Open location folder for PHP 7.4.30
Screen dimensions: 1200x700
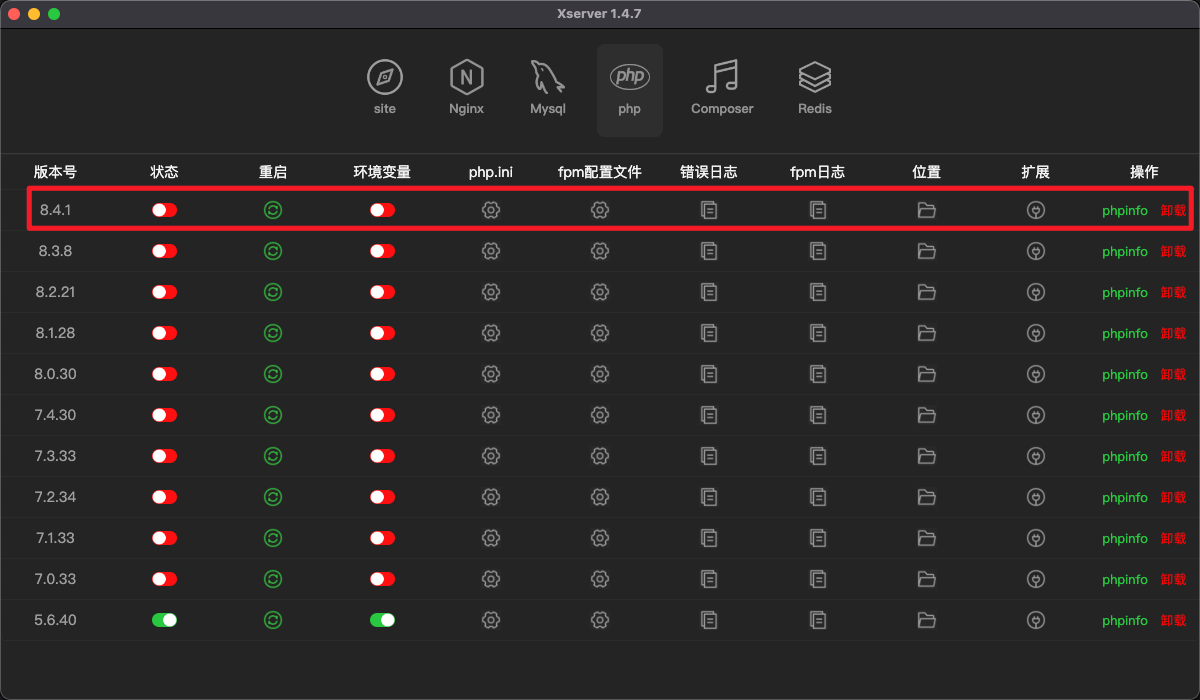coord(927,415)
